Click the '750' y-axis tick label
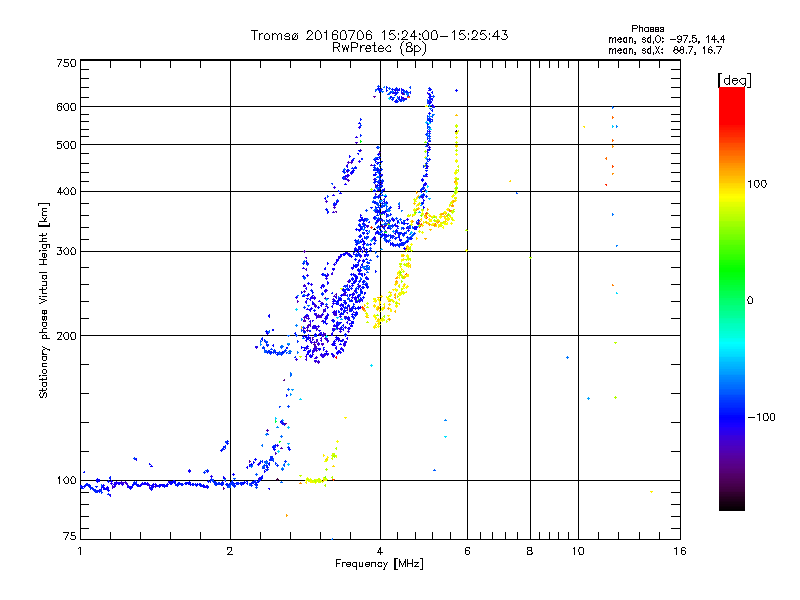This screenshot has width=800, height=600. point(66,63)
